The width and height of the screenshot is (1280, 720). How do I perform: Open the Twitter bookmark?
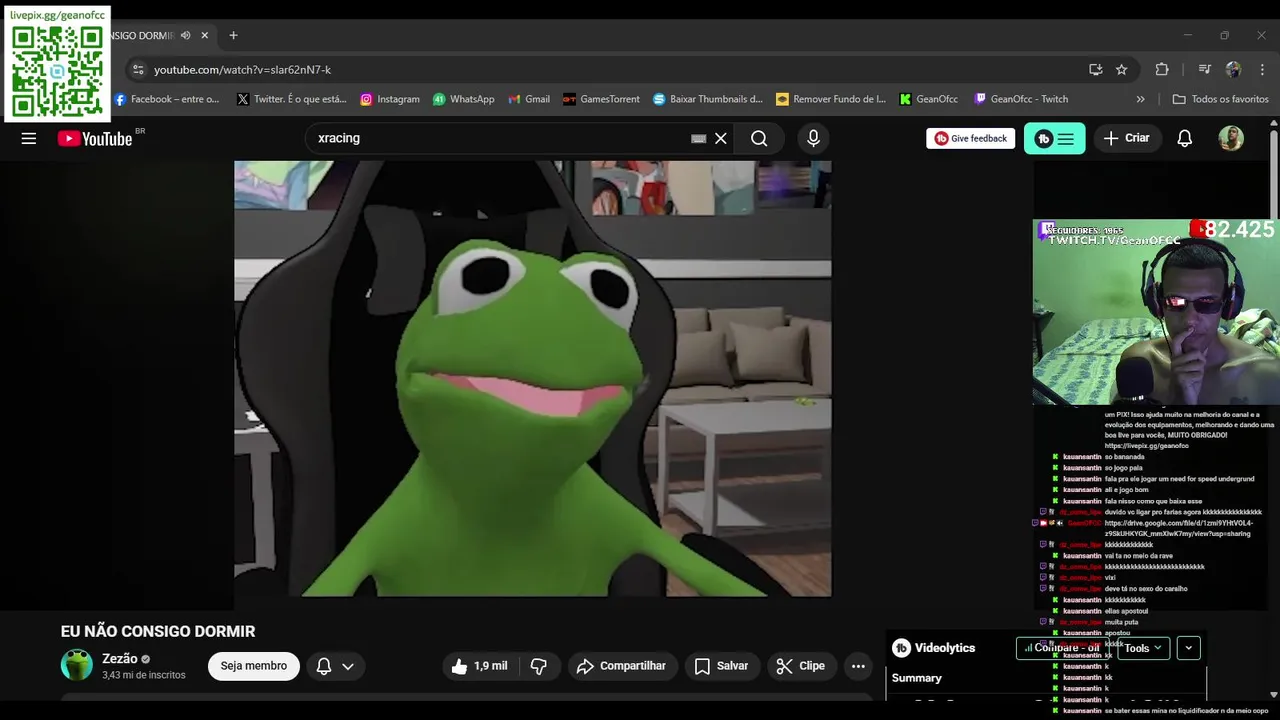291,99
